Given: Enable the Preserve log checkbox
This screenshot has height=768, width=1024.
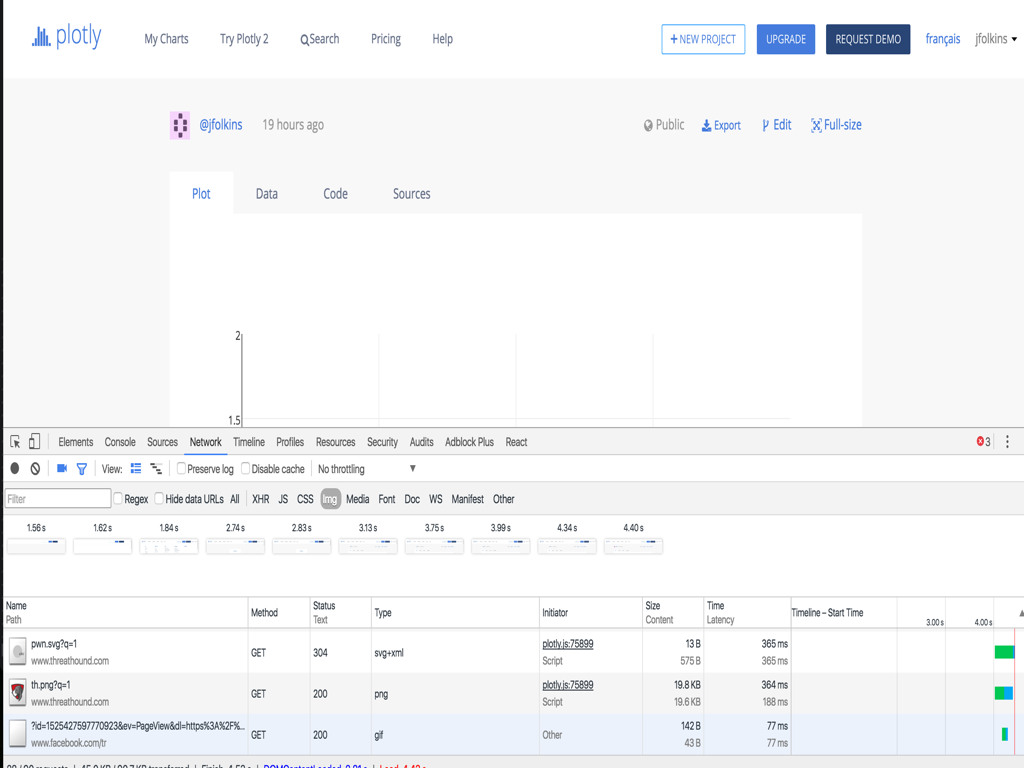Looking at the screenshot, I should coord(182,469).
